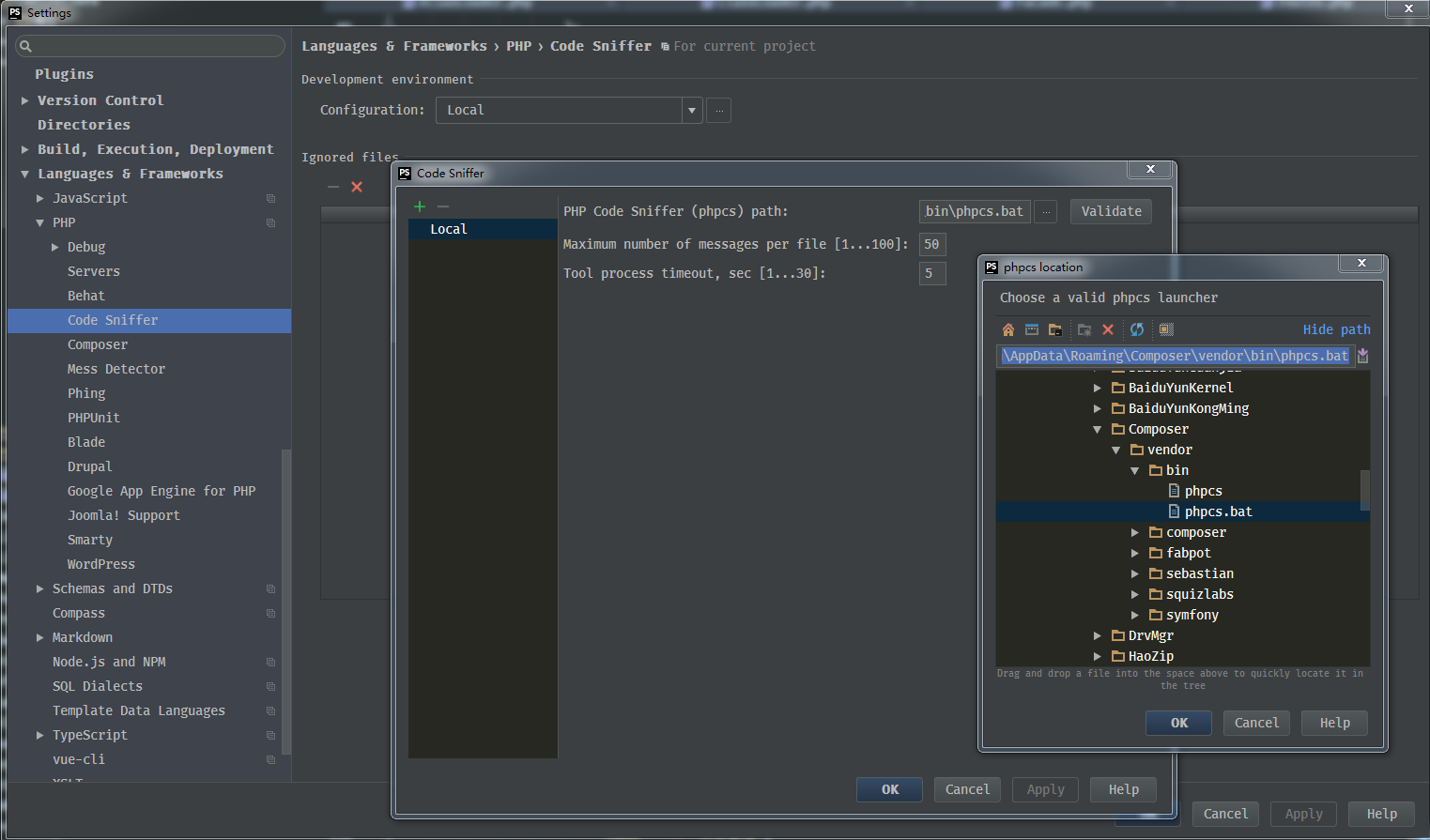This screenshot has width=1430, height=840.
Task: Click Help in phpcs location dialog
Action: click(1334, 723)
